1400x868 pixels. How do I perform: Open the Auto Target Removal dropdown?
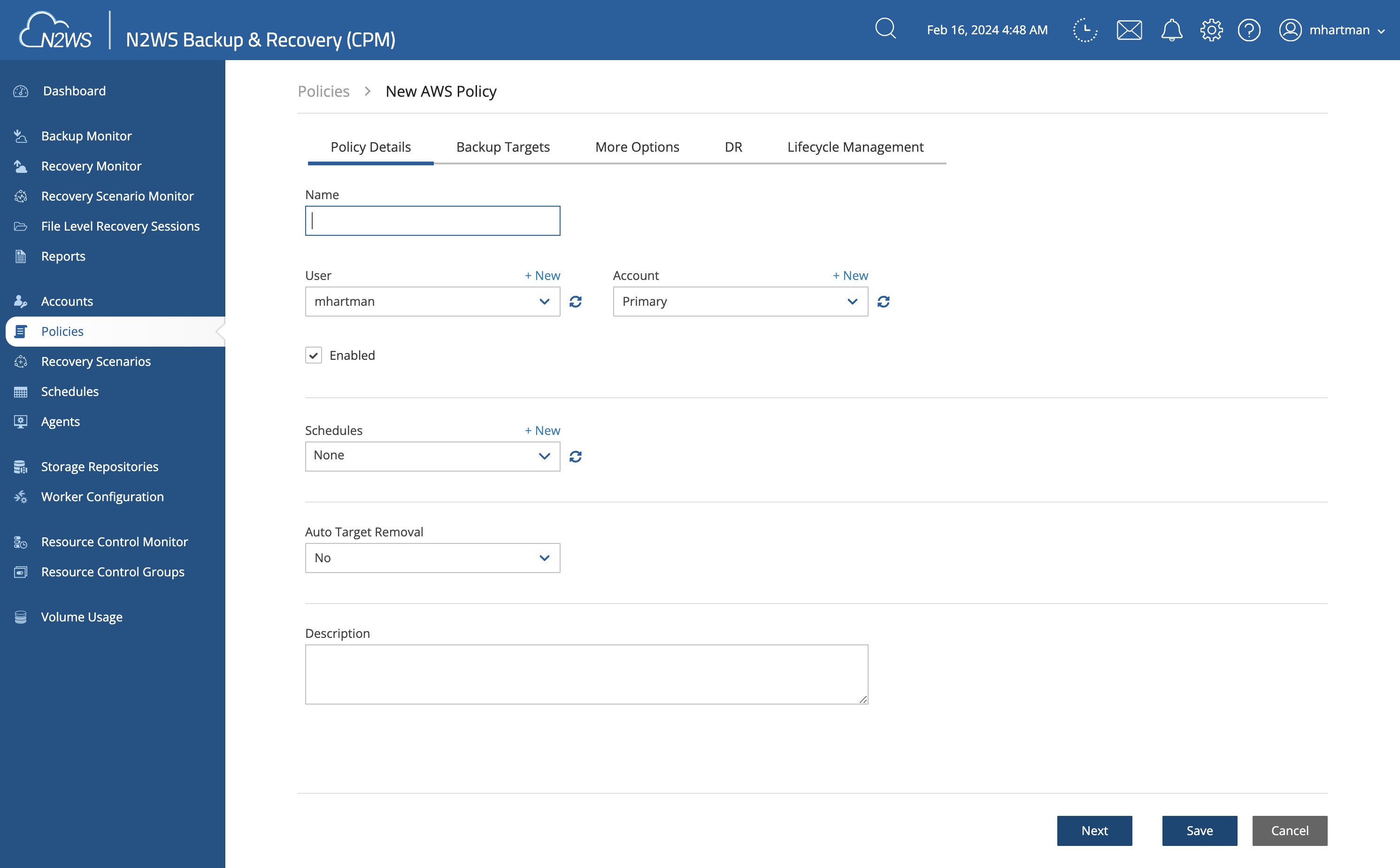(x=432, y=558)
